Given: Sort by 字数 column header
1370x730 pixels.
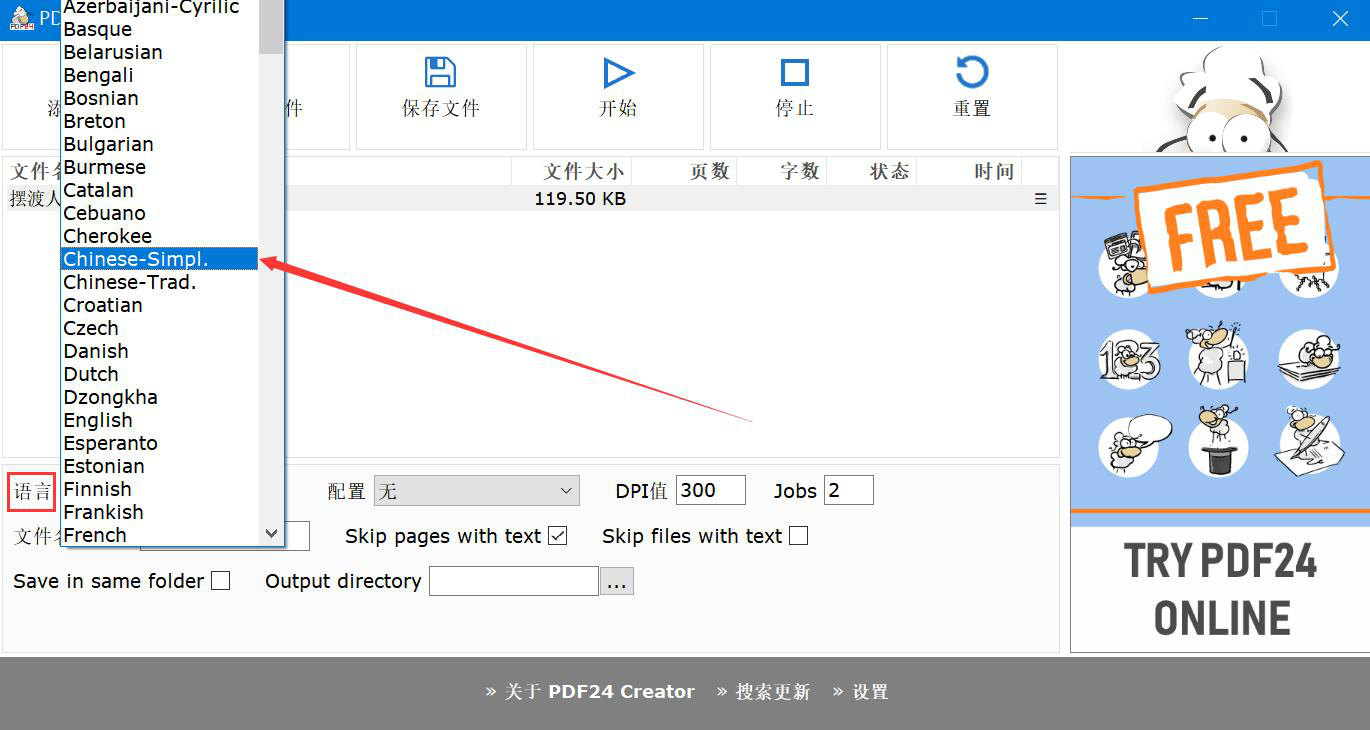Looking at the screenshot, I should pos(782,171).
